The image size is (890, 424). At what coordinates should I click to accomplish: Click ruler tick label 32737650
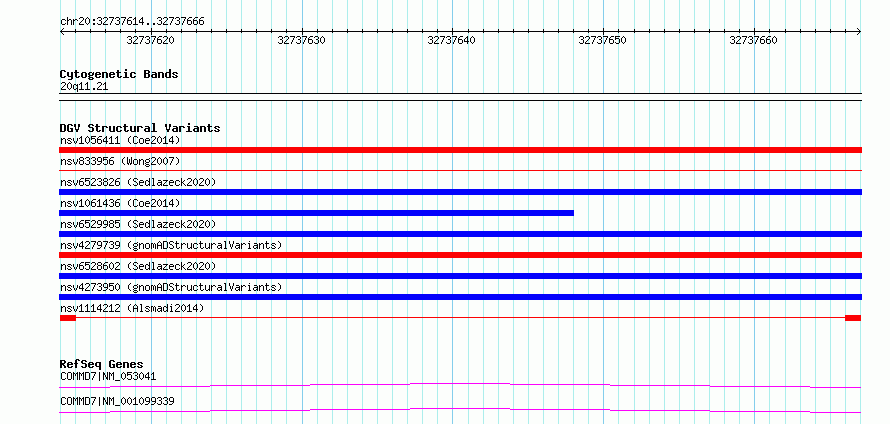click(603, 40)
